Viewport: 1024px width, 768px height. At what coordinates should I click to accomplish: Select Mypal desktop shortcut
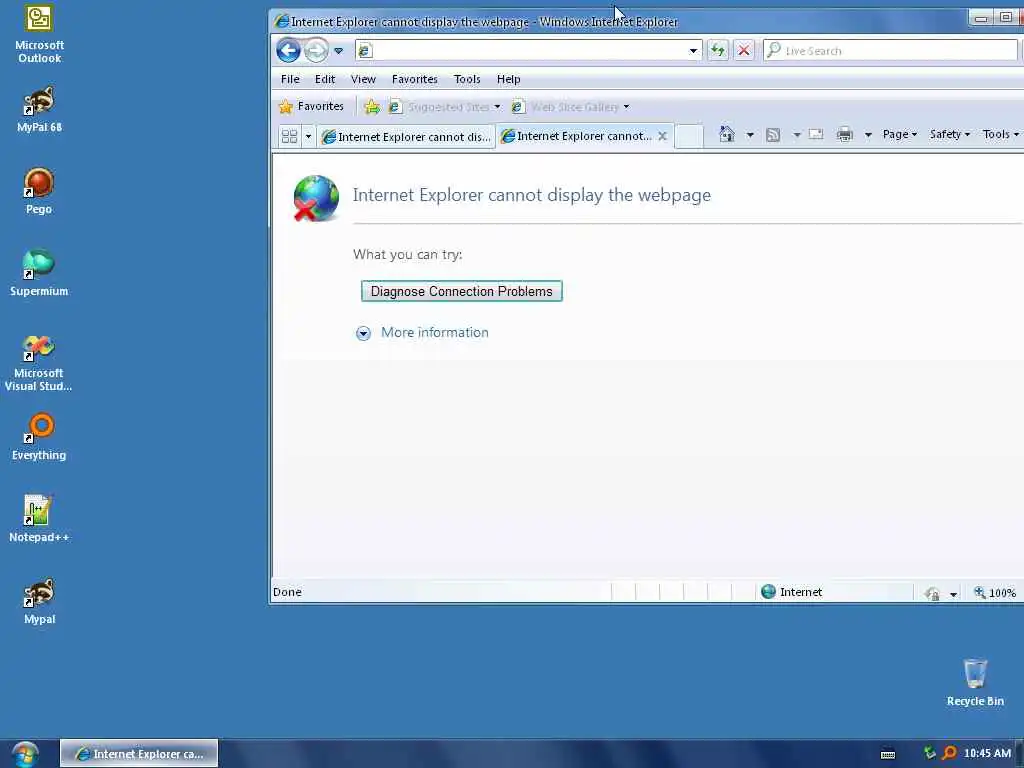click(39, 601)
